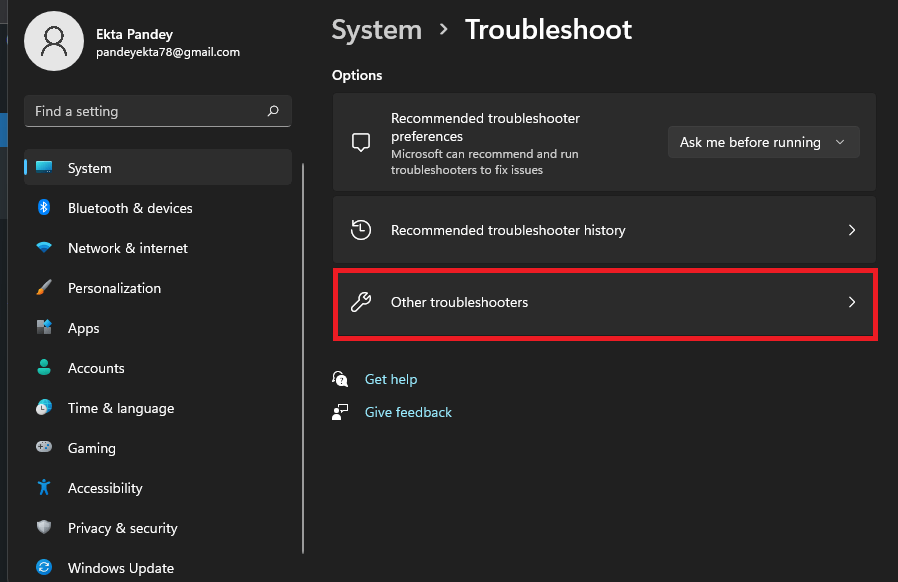Image resolution: width=898 pixels, height=582 pixels.
Task: Click the Privacy & security shield icon
Action: [44, 528]
